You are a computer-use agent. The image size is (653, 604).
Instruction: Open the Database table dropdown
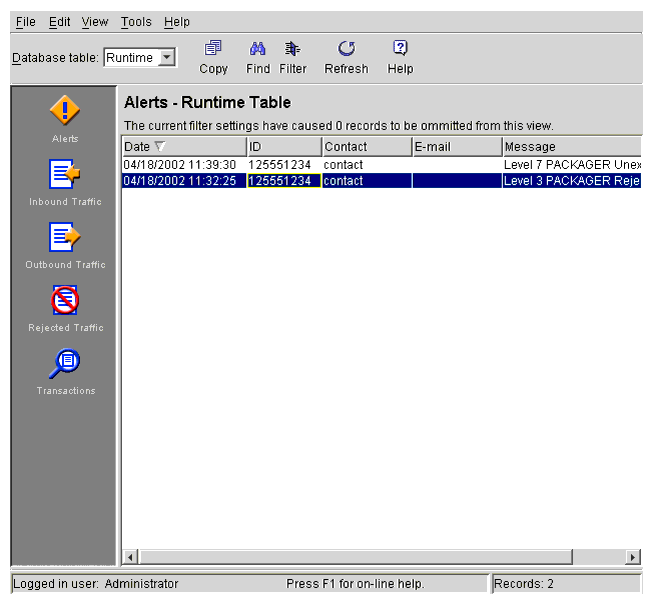pyautogui.click(x=167, y=57)
